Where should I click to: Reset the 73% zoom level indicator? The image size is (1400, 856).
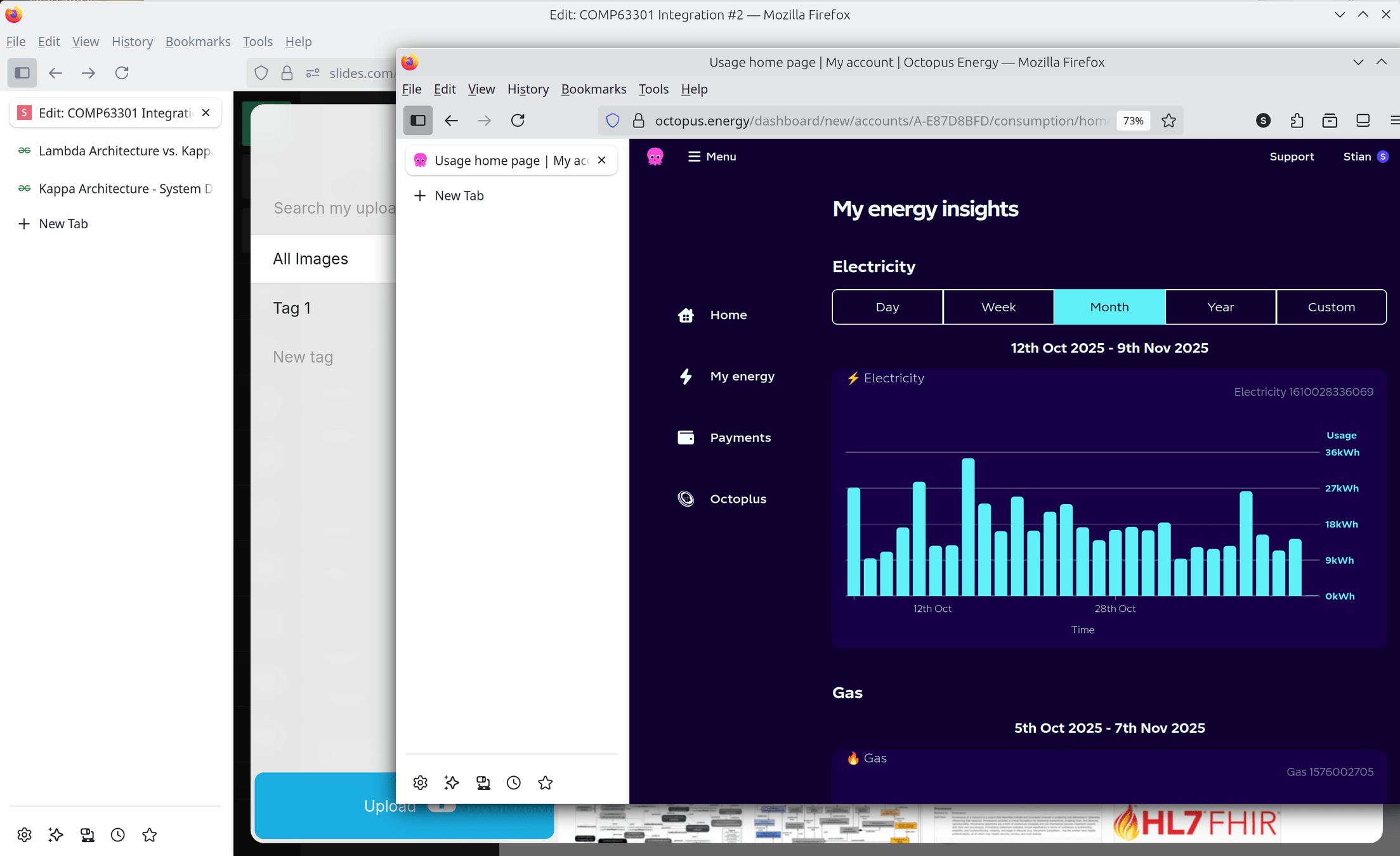1133,120
